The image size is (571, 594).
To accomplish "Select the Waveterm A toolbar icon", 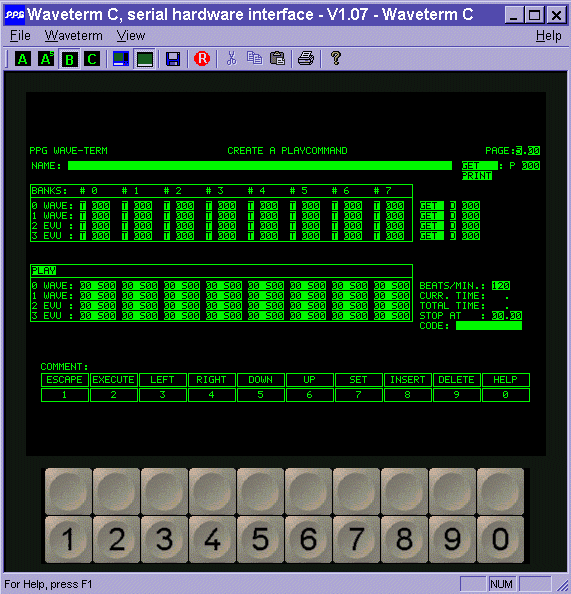I will tap(23, 59).
